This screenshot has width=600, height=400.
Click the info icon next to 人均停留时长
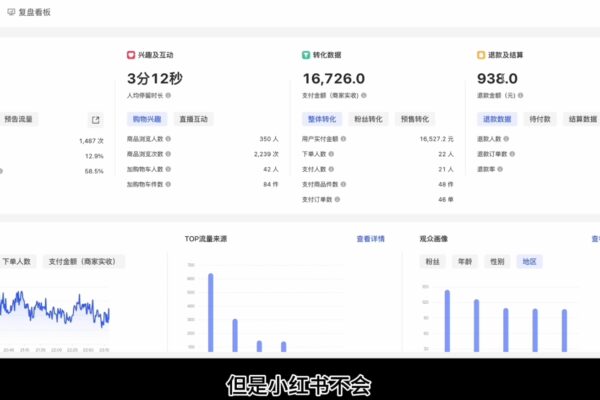tap(168, 95)
